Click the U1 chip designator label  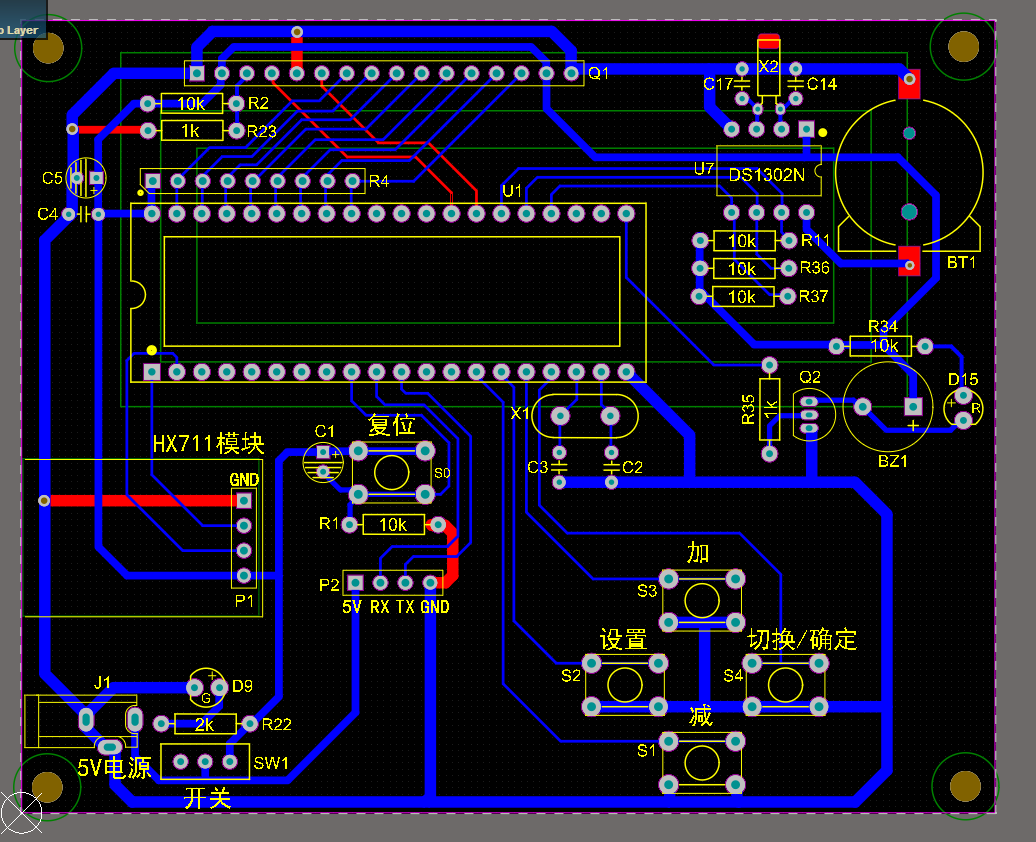[512, 191]
